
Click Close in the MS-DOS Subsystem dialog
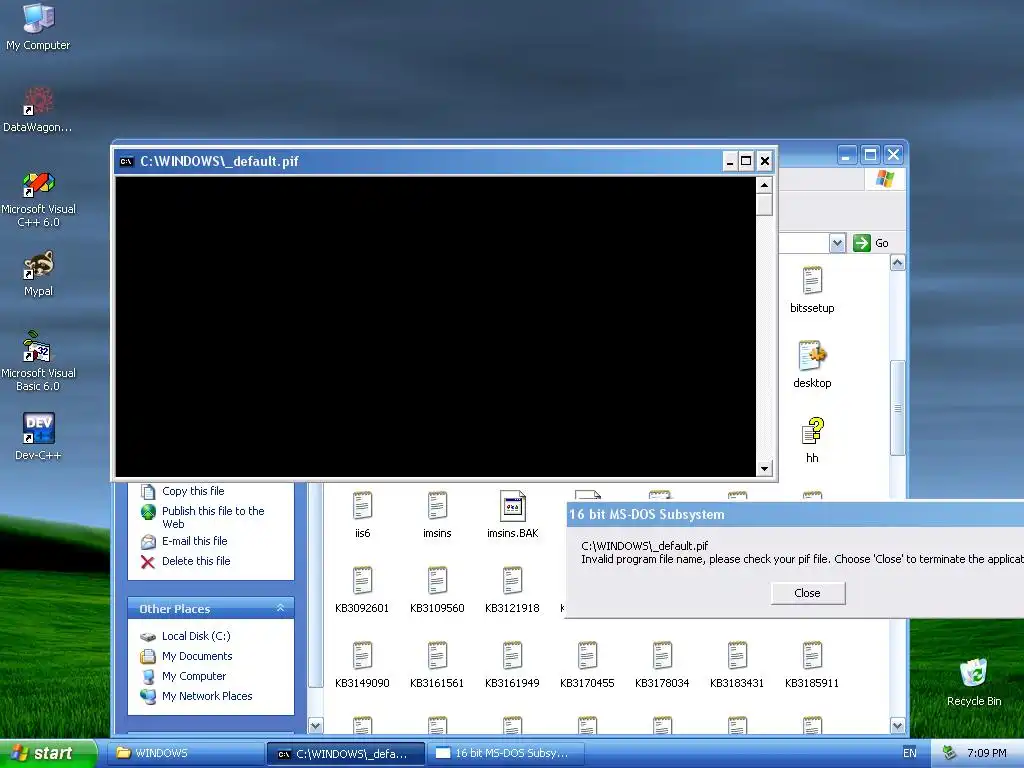pos(808,593)
